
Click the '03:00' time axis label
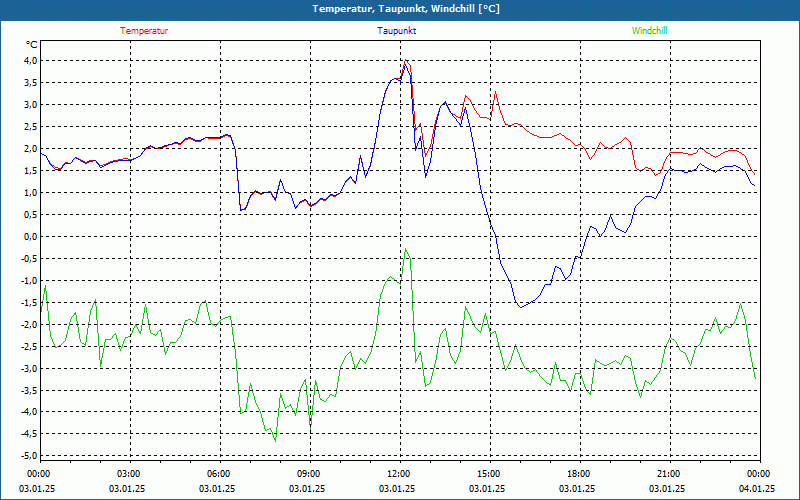pyautogui.click(x=130, y=474)
